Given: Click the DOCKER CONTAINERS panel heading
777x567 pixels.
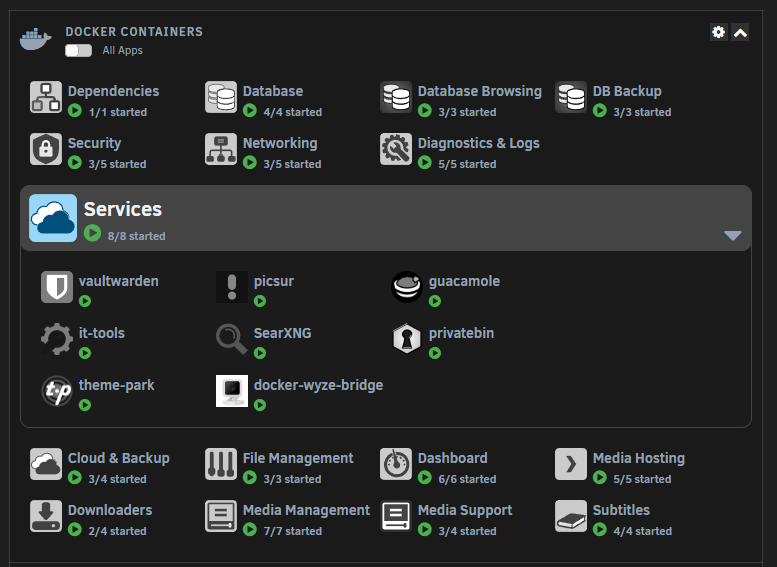Looking at the screenshot, I should 134,32.
